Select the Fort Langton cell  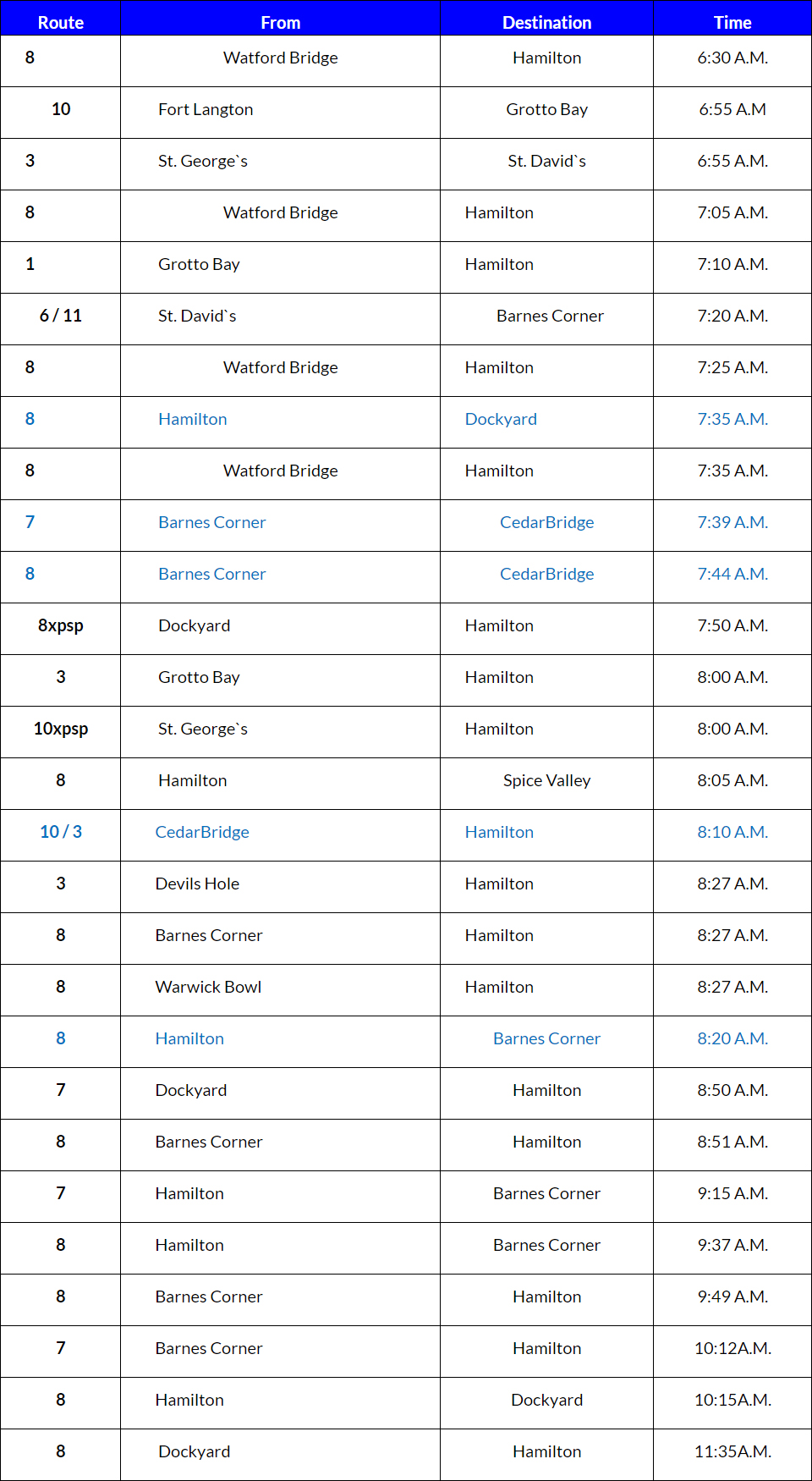(206, 109)
